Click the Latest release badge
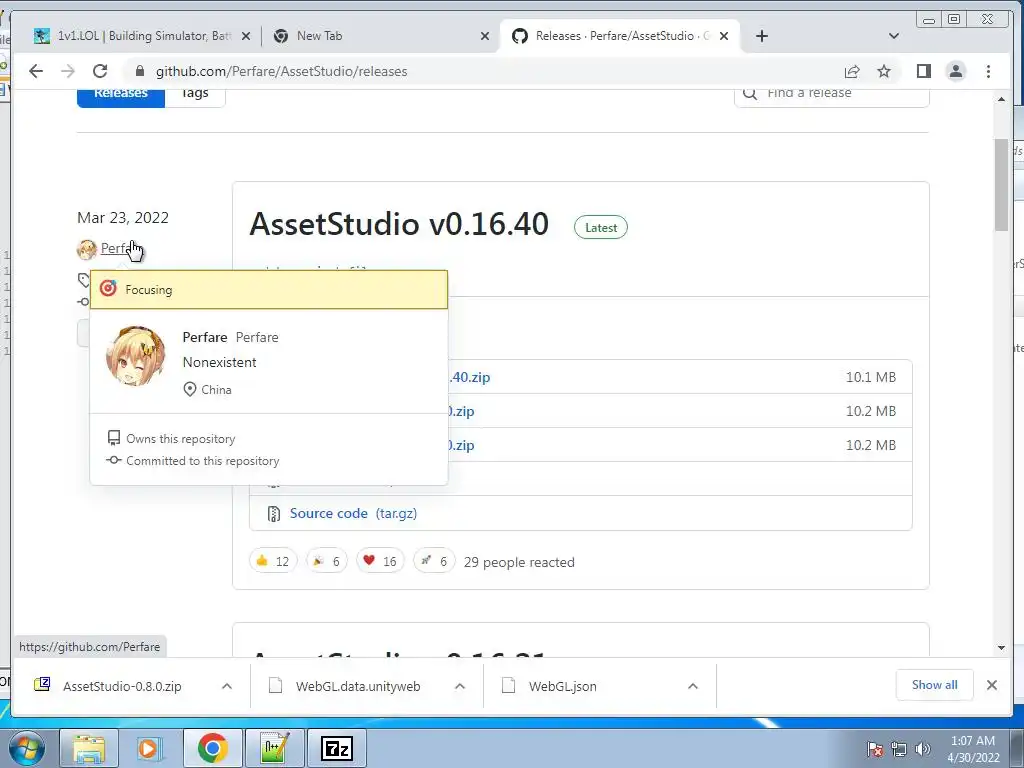The width and height of the screenshot is (1024, 768). 601,227
